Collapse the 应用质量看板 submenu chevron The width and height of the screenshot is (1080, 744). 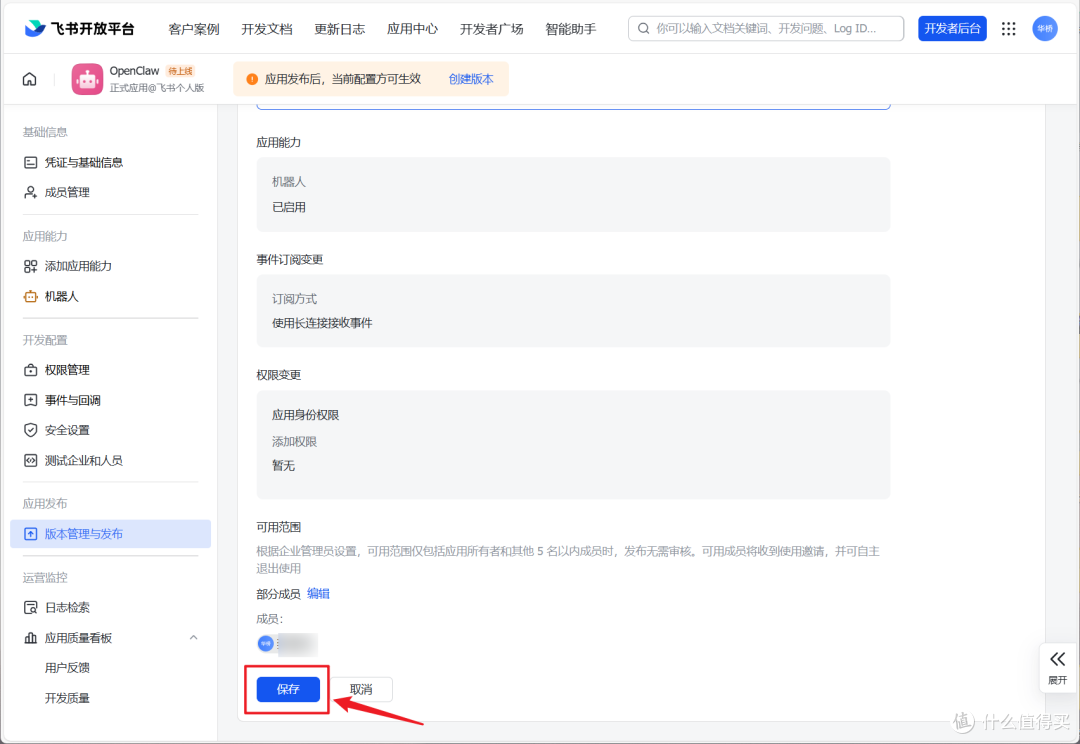194,638
